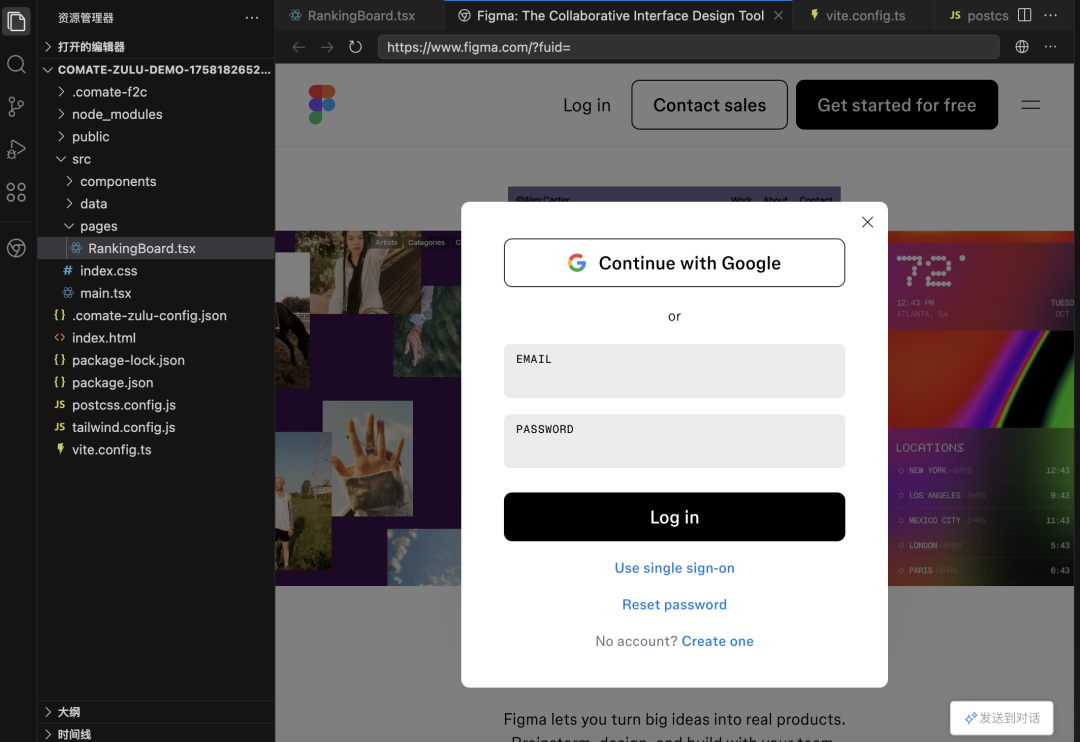Screen dimensions: 1080x742
Task: Open .comate-zulu-config.json file
Action: tap(156, 316)
